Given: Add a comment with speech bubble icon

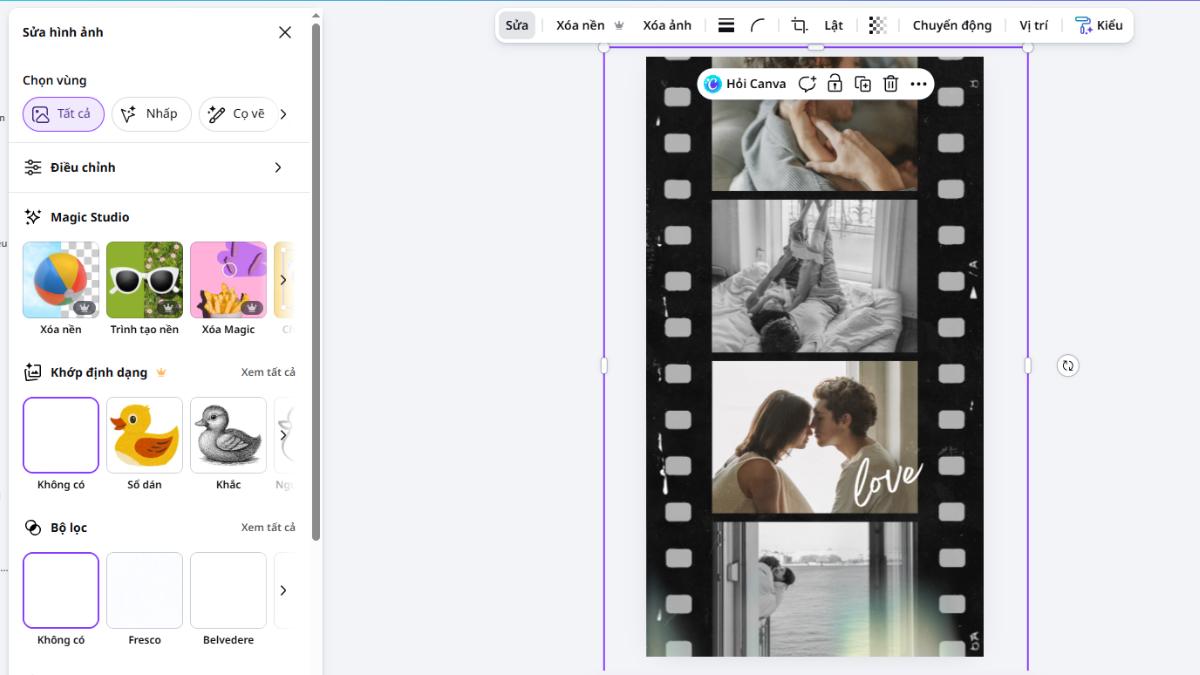Looking at the screenshot, I should [806, 84].
